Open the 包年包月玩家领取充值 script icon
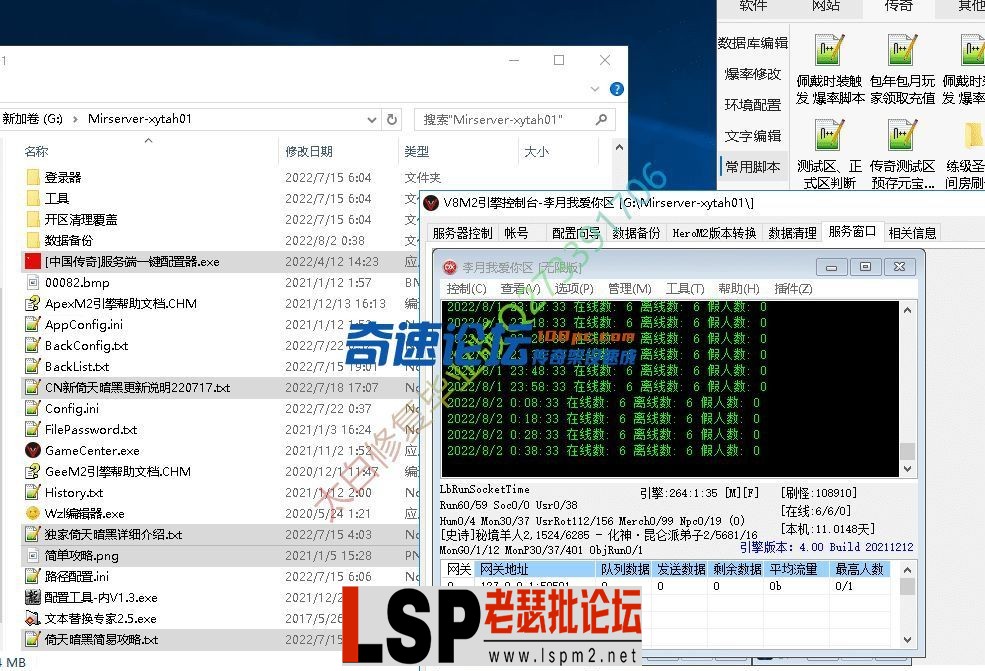Viewport: 985px width, 671px height. coord(902,51)
